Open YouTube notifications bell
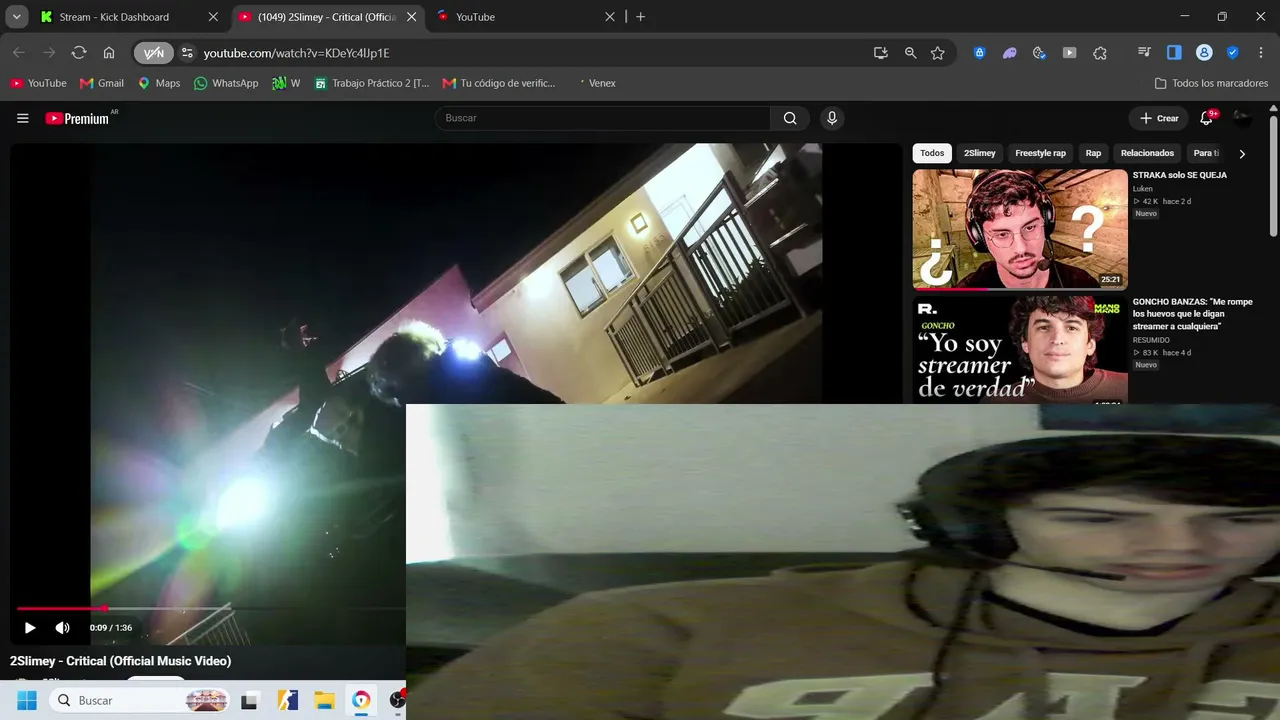 coord(1207,118)
